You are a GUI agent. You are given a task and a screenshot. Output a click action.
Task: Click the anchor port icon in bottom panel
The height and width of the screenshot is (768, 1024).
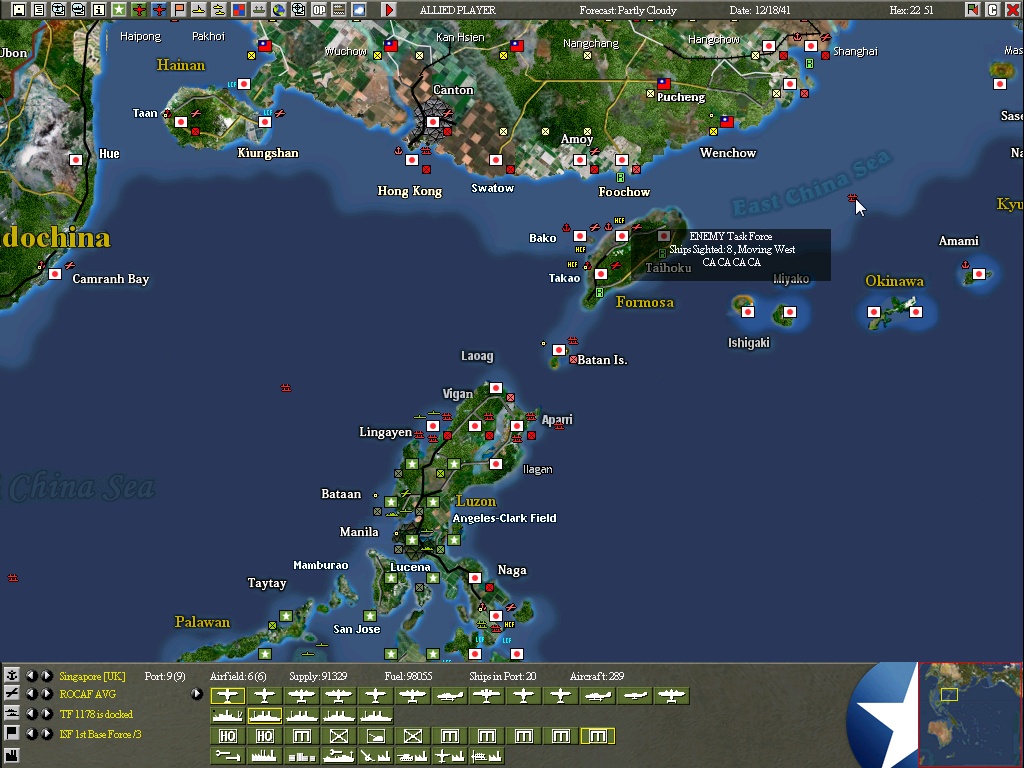click(12, 675)
